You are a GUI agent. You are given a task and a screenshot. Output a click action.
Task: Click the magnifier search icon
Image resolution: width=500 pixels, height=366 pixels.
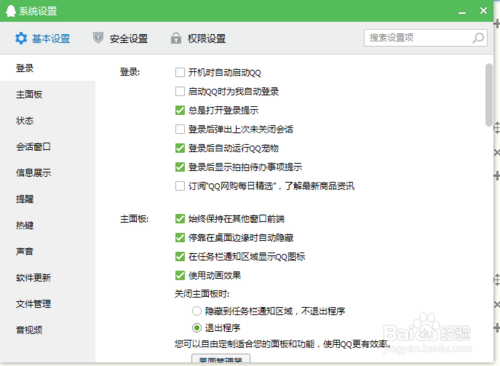coord(478,38)
